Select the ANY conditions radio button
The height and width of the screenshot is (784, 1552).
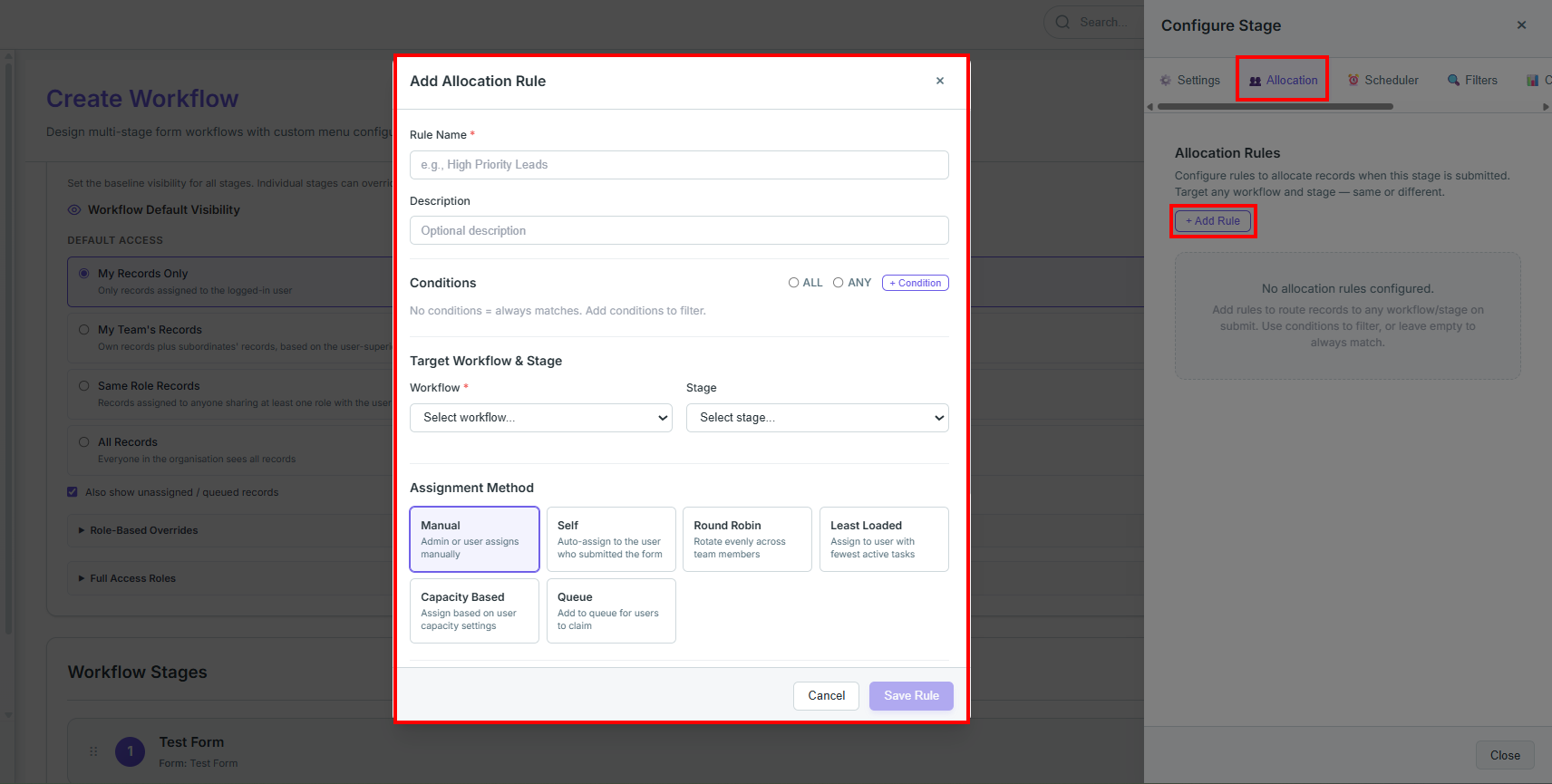pos(839,283)
